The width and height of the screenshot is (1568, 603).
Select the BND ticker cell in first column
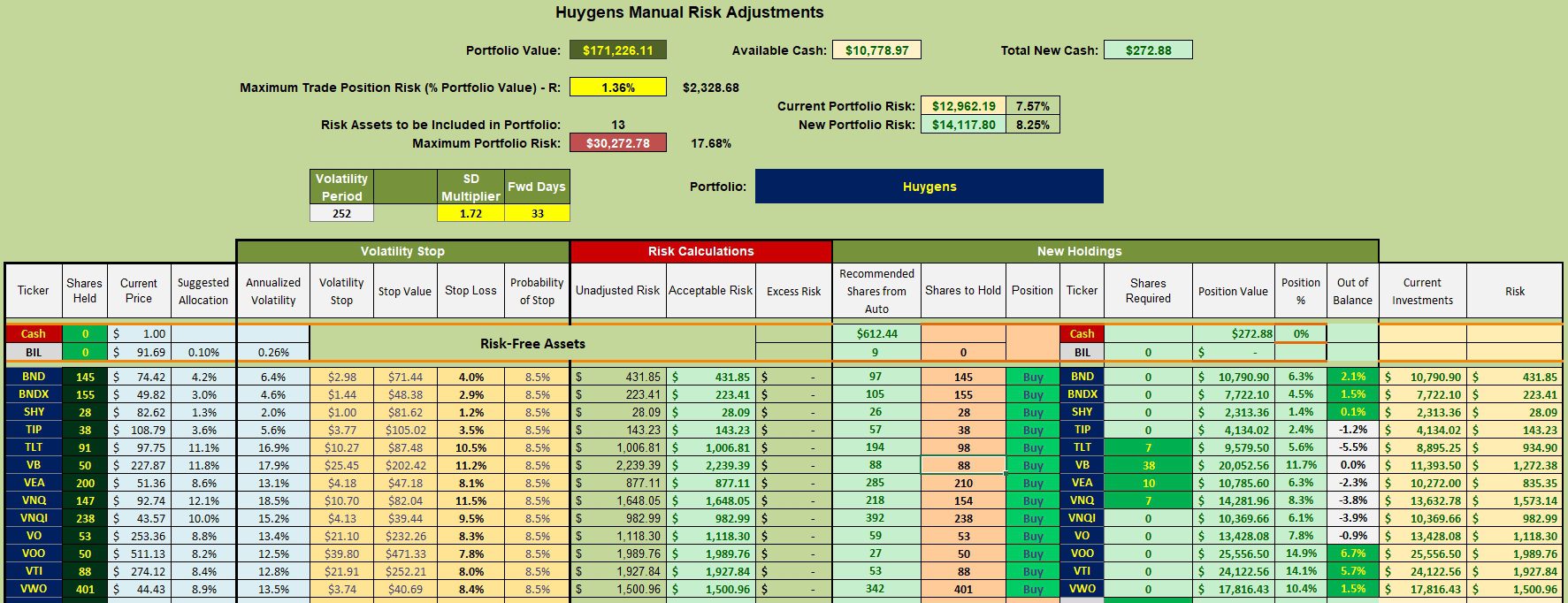coord(34,377)
